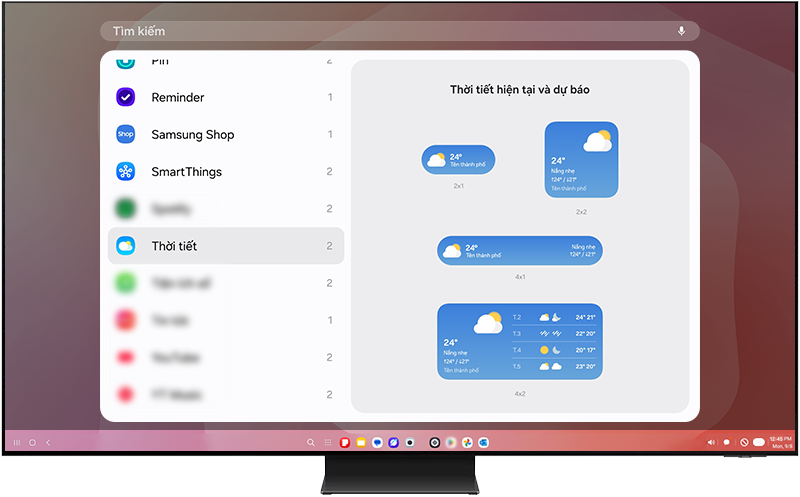The image size is (800, 497).
Task: Open the Reminder app icon in widget list
Action: point(126,97)
